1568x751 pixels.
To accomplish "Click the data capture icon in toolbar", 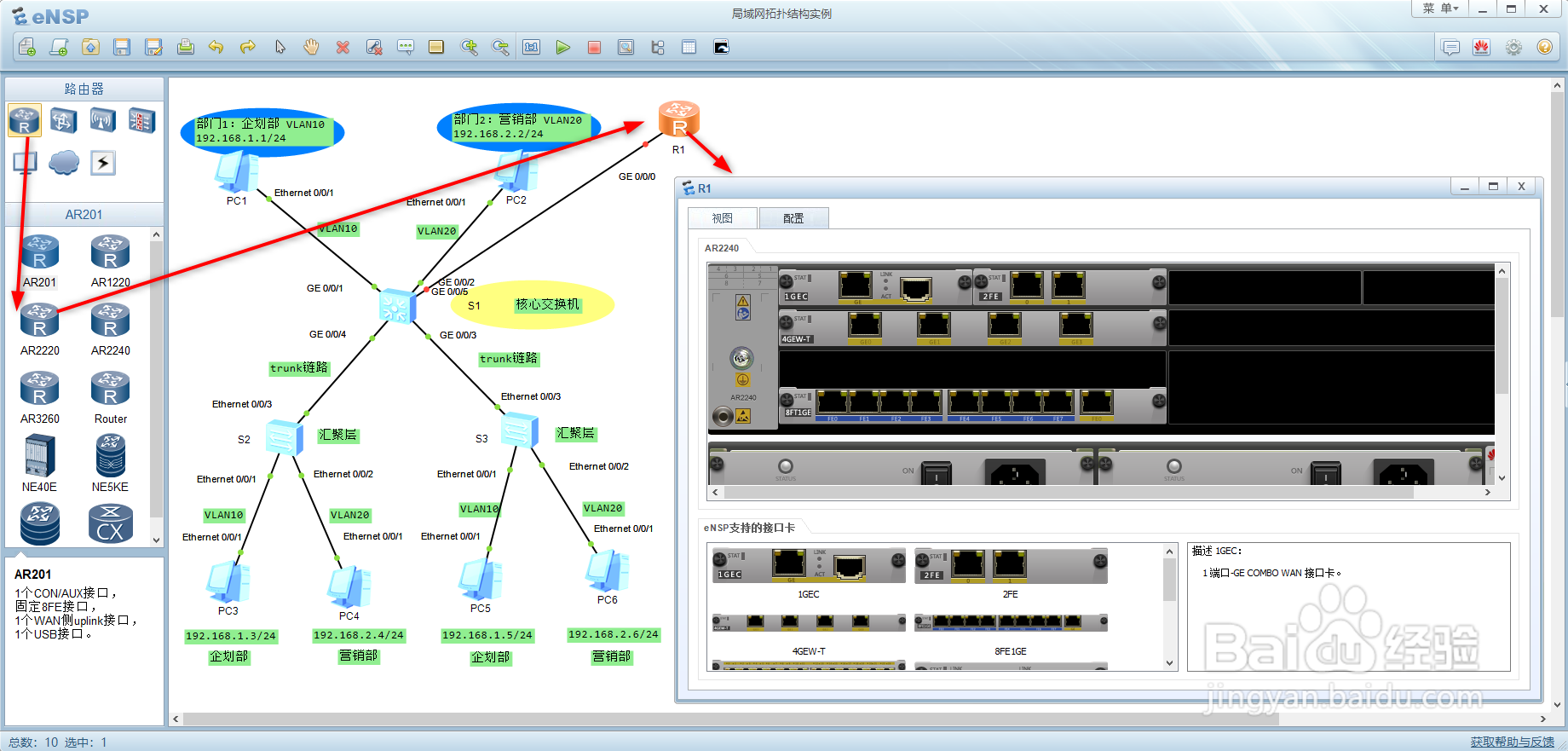I will coord(626,47).
